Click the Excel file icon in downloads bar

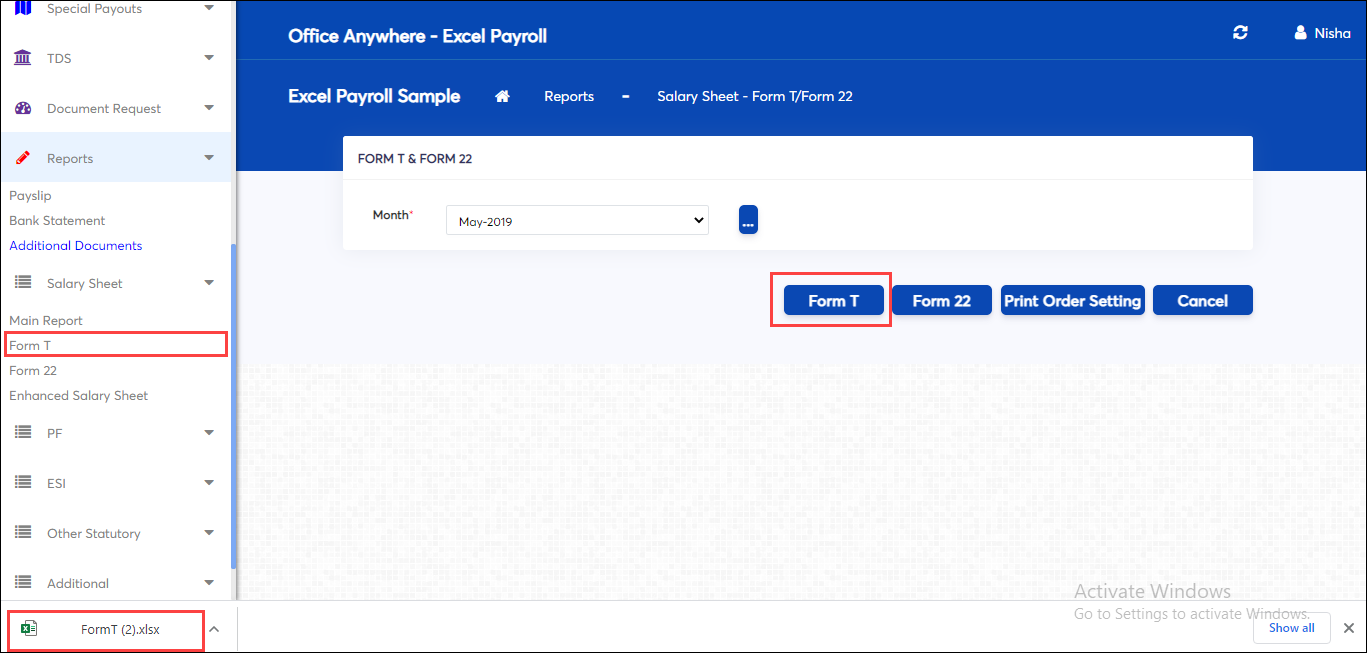click(30, 628)
